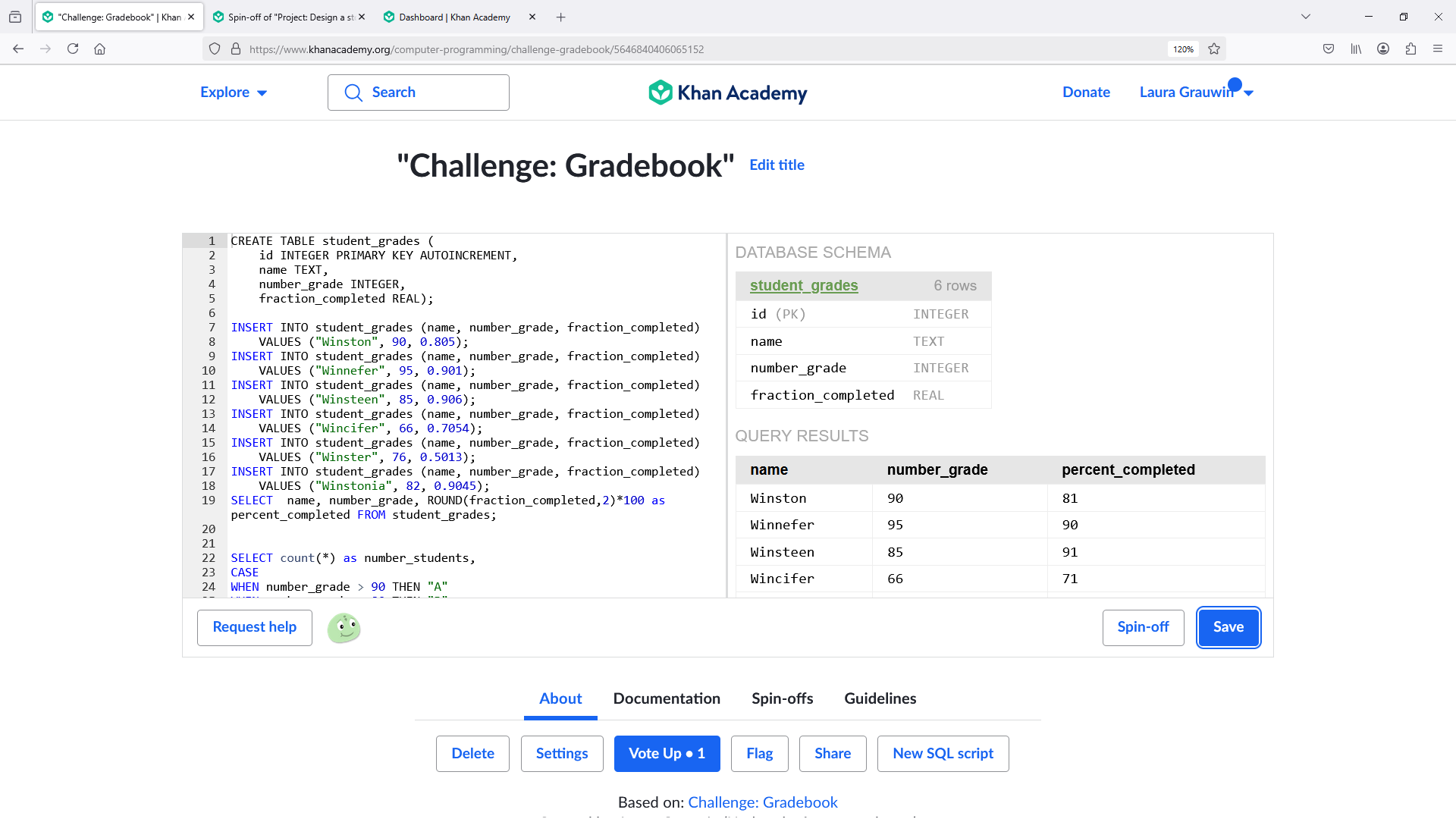Viewport: 1456px width, 819px height.
Task: Expand the Explore dropdown menu
Action: 233,93
